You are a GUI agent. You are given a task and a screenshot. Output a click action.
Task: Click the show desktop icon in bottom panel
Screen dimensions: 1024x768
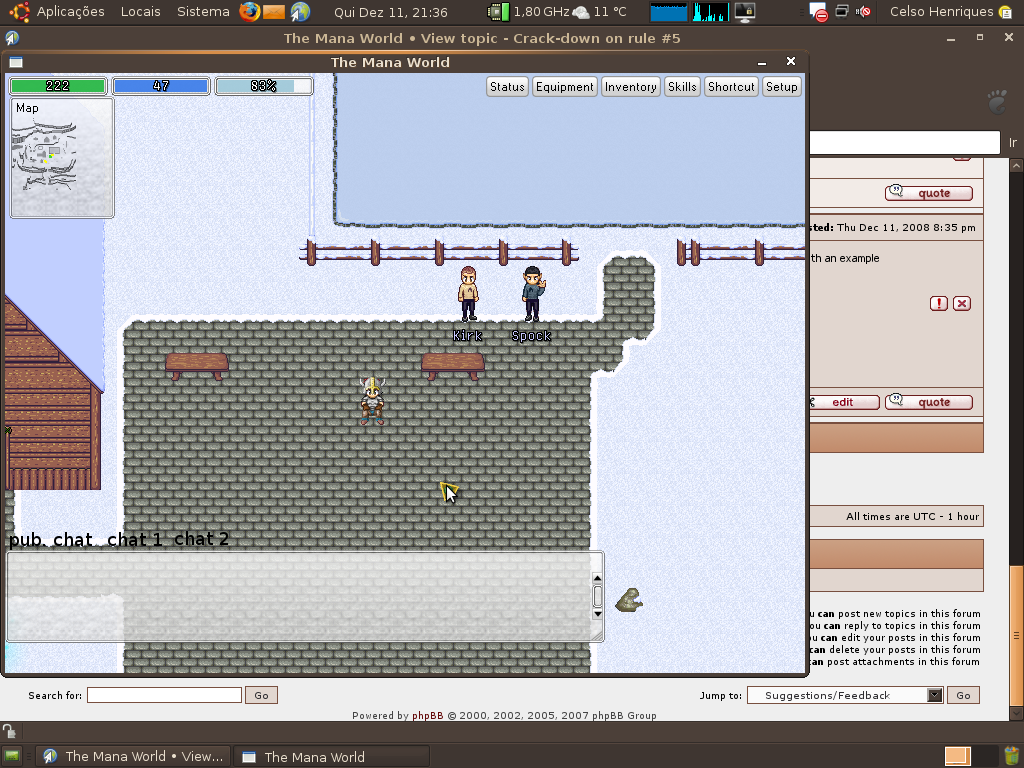[x=12, y=756]
